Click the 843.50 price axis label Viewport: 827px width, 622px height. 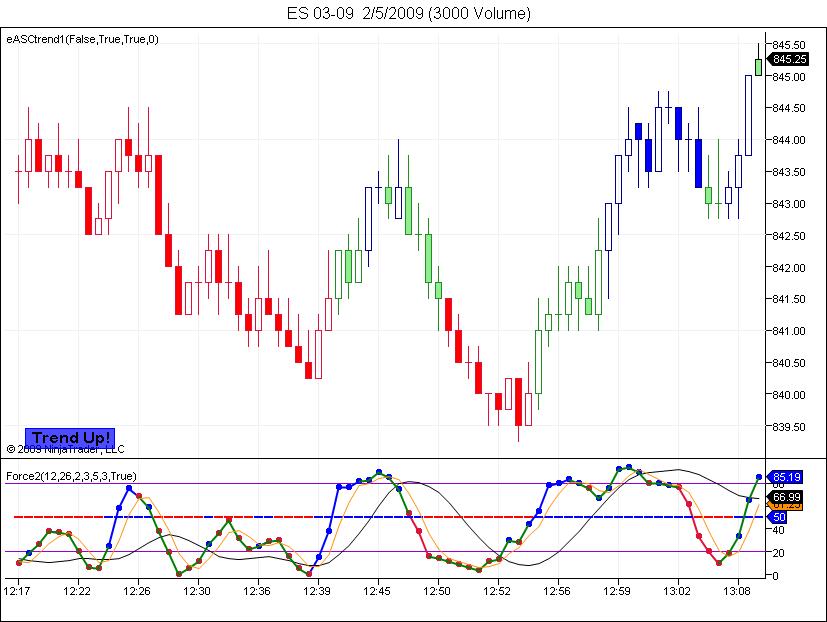click(788, 172)
